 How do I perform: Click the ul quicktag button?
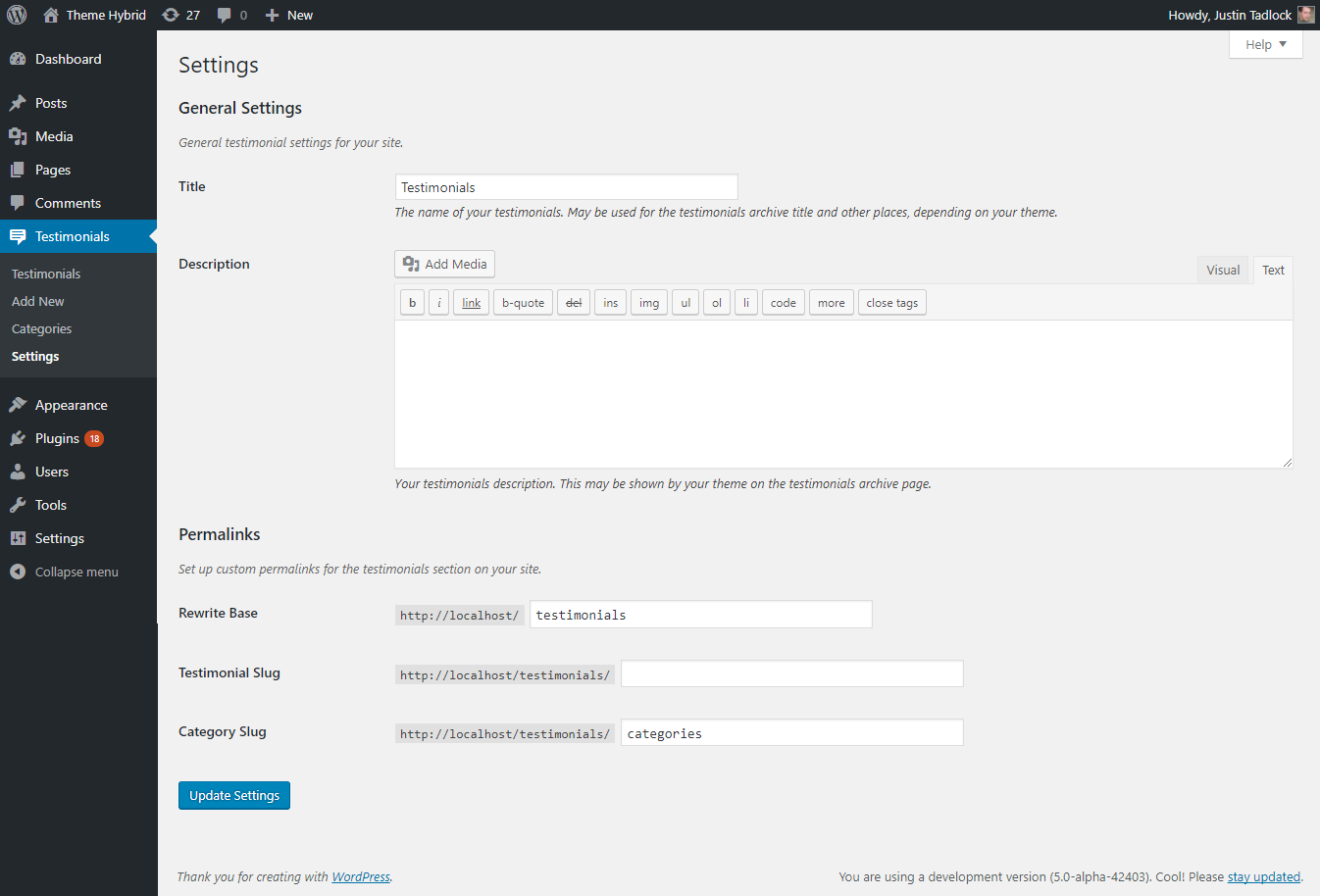pyautogui.click(x=685, y=303)
